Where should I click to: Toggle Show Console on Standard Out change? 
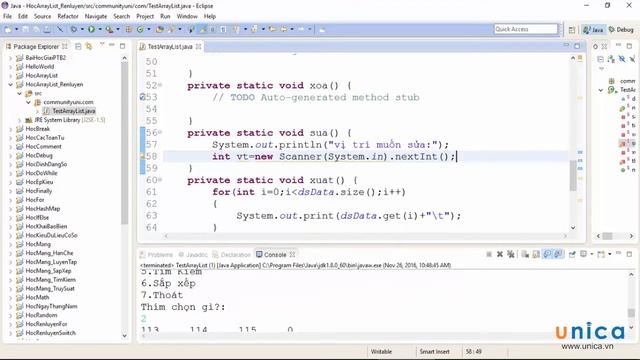(x=547, y=254)
